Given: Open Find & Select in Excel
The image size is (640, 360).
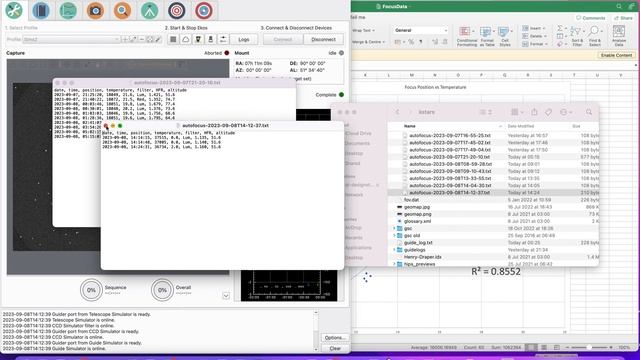Looking at the screenshot, I should [x=595, y=36].
